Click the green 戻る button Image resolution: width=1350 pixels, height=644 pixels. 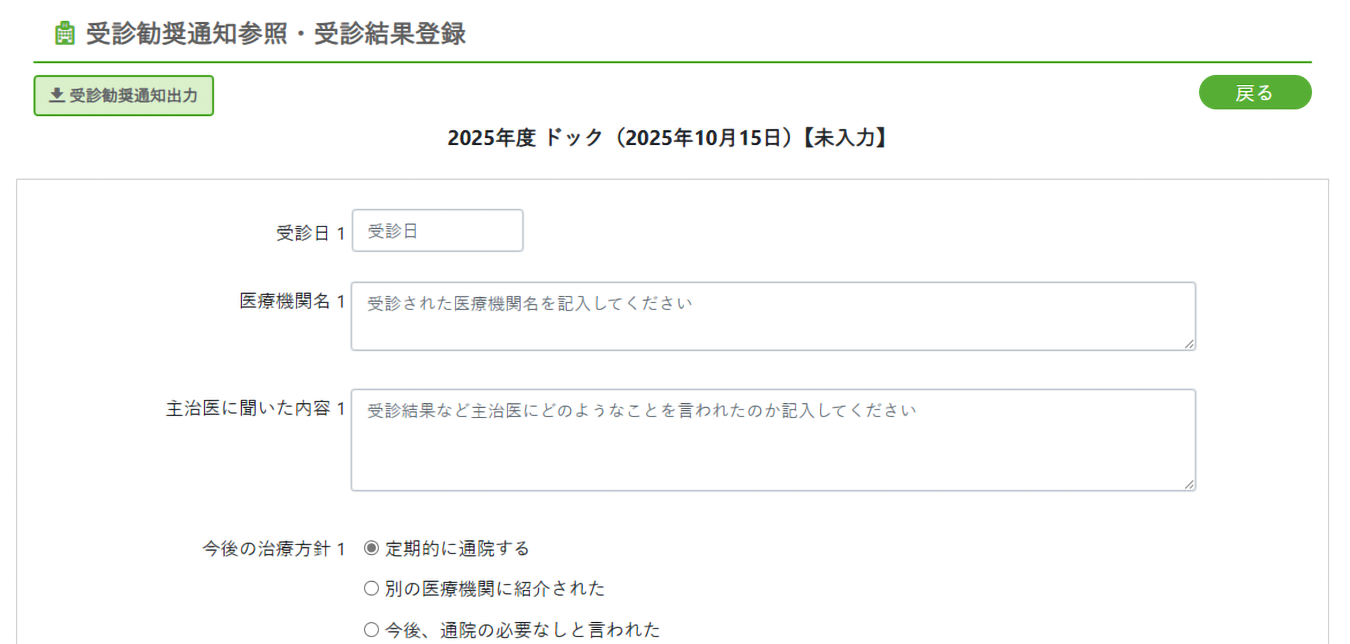pyautogui.click(x=1254, y=93)
